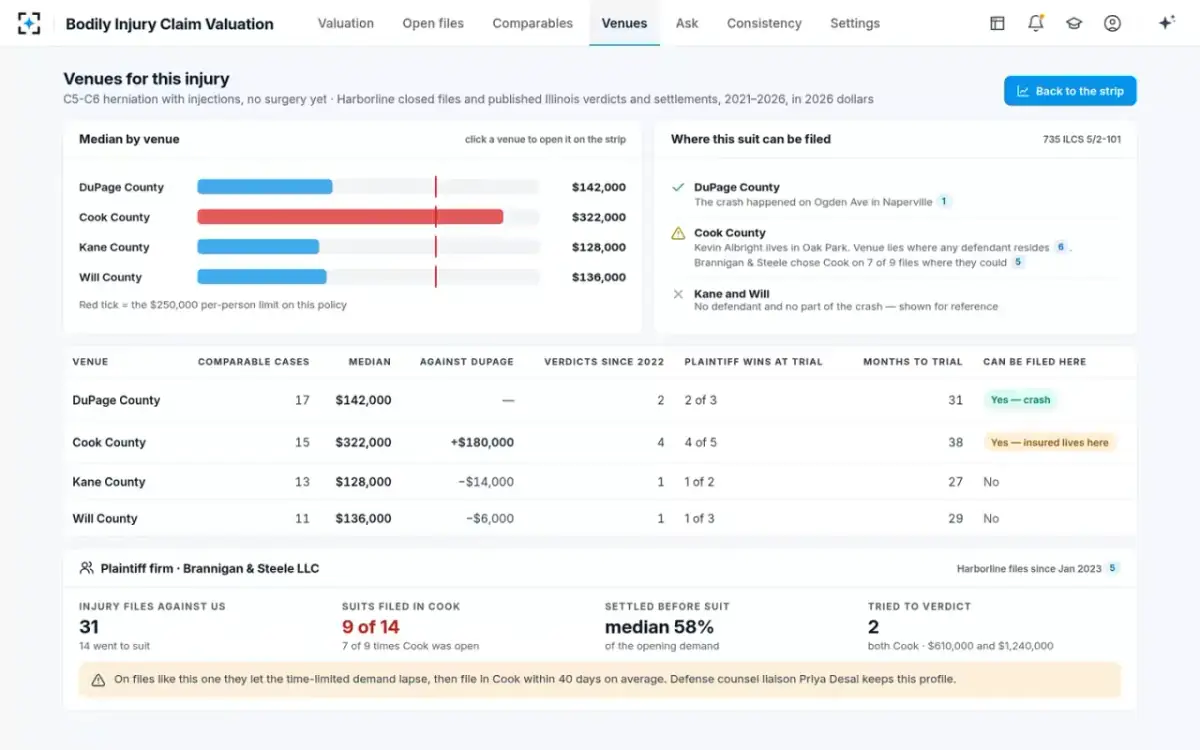Switch to the Consistency tab
The height and width of the screenshot is (750, 1200).
(x=764, y=23)
